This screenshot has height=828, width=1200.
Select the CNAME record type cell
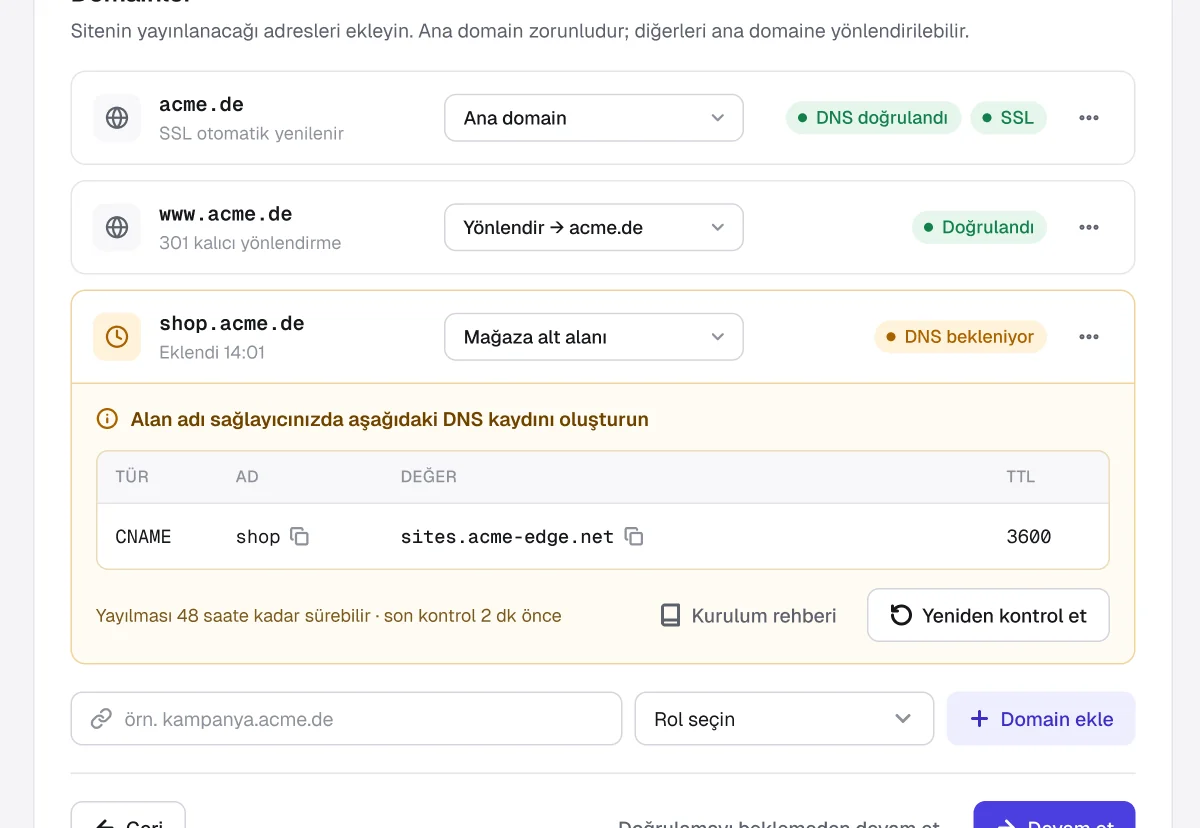click(x=143, y=537)
